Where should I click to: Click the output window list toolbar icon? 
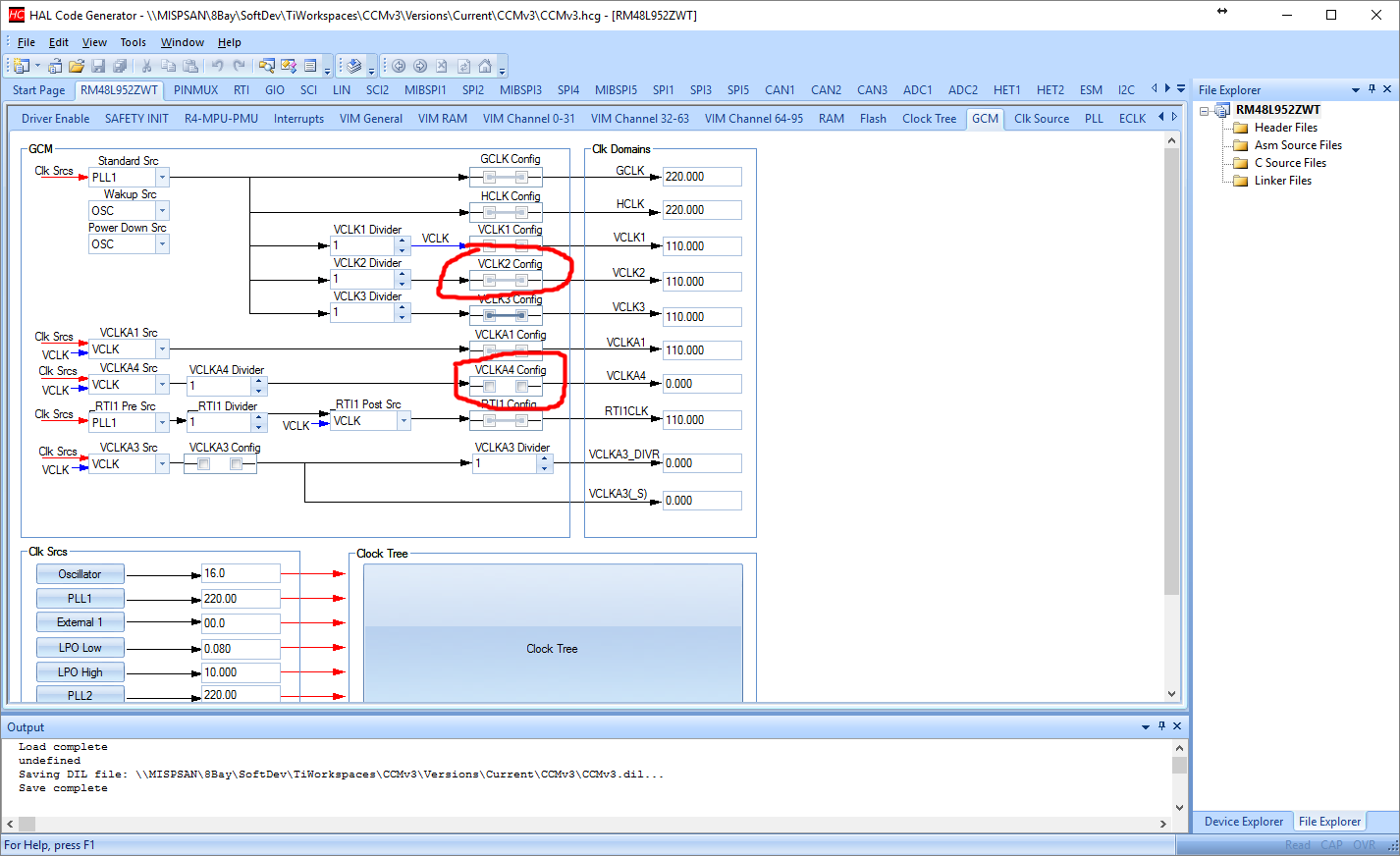pos(310,66)
